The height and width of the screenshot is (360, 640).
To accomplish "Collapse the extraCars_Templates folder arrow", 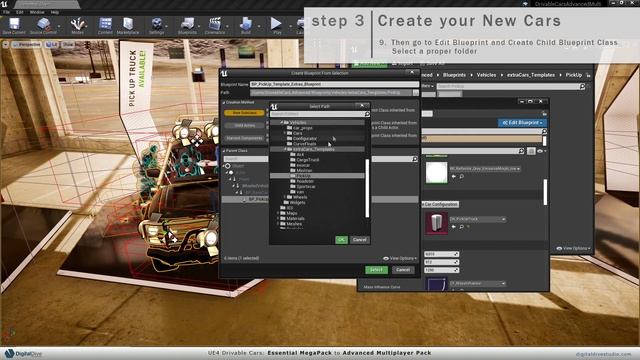I will coord(285,149).
